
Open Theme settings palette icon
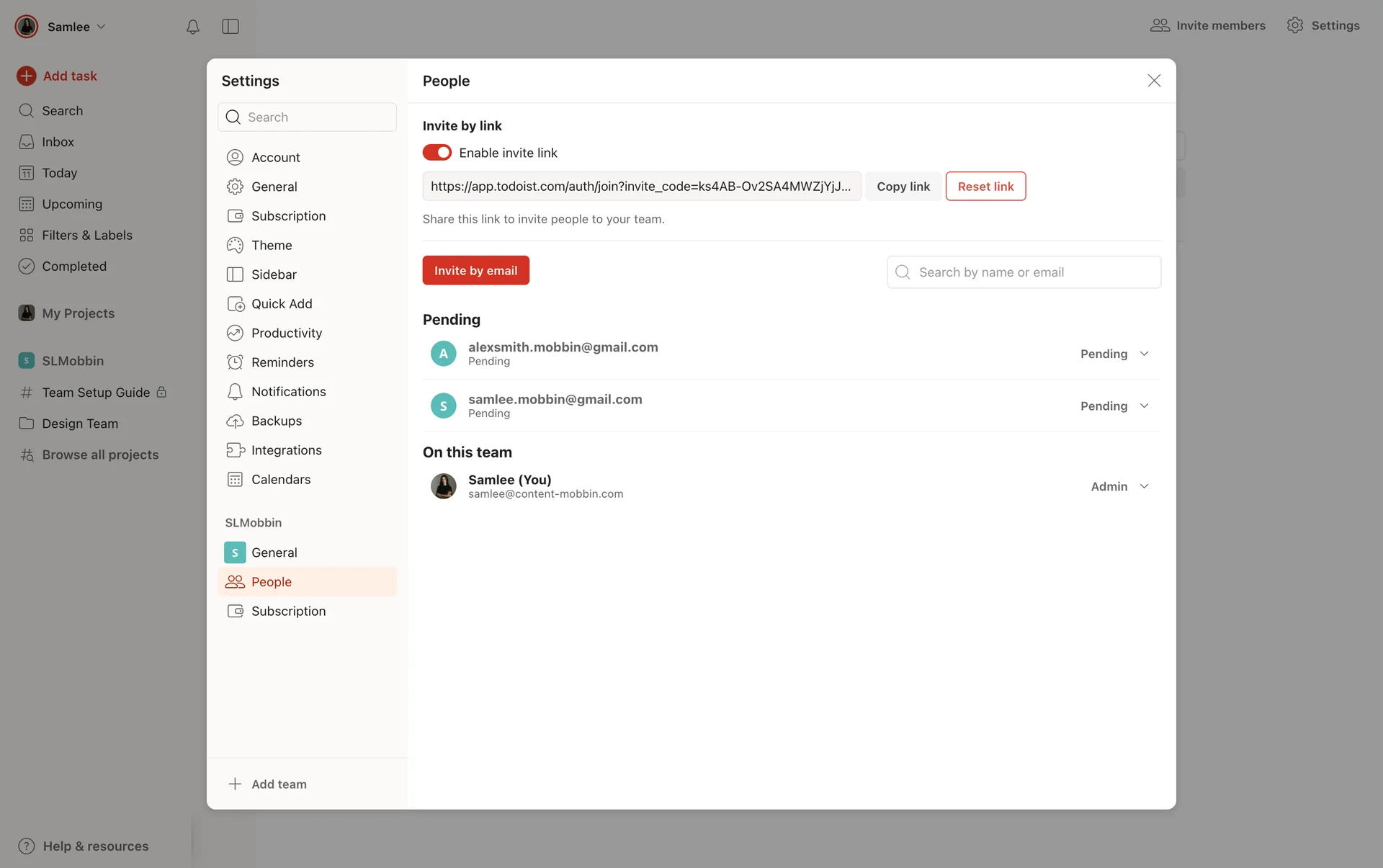[235, 245]
